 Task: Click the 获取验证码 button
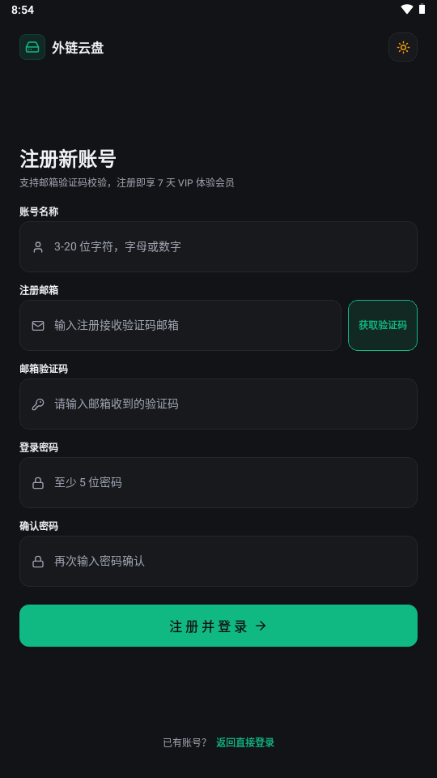coord(383,325)
